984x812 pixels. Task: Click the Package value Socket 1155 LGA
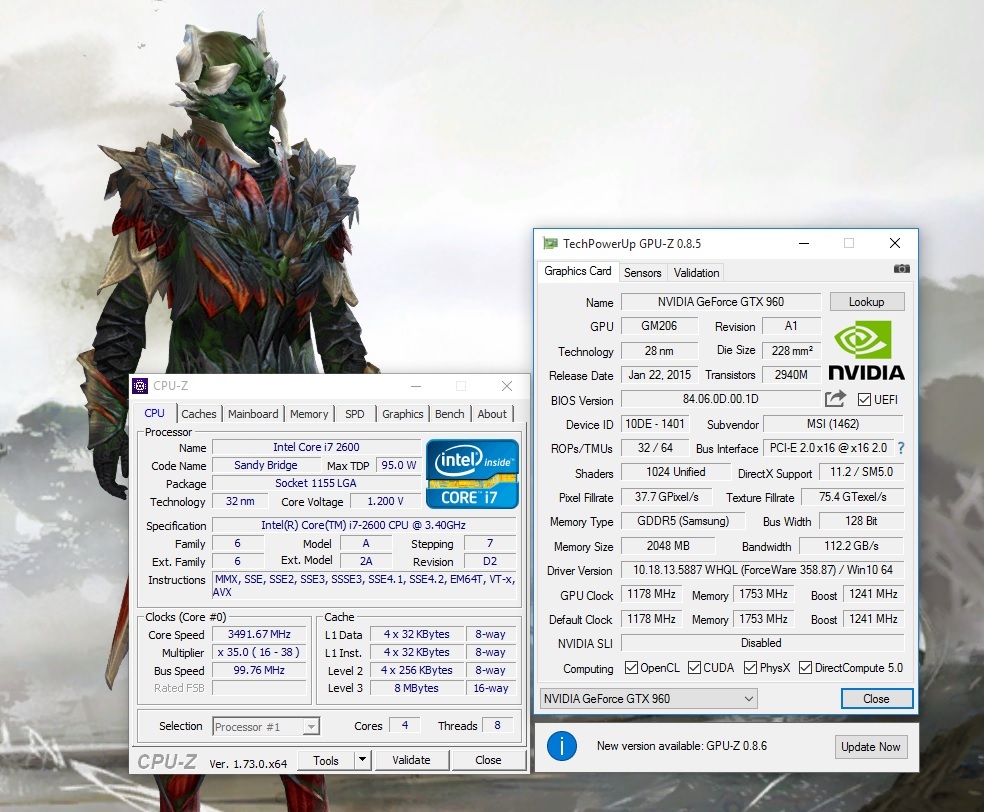(x=316, y=483)
